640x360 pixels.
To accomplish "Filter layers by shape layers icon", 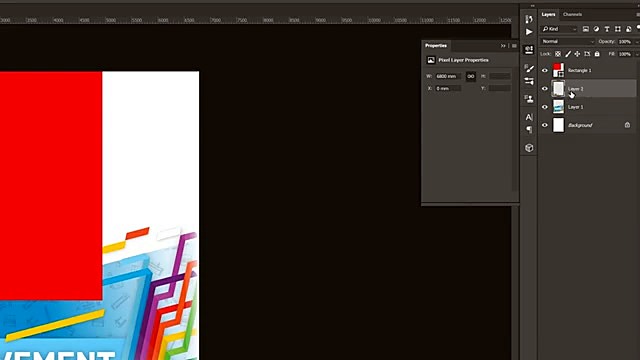I will pyautogui.click(x=618, y=29).
